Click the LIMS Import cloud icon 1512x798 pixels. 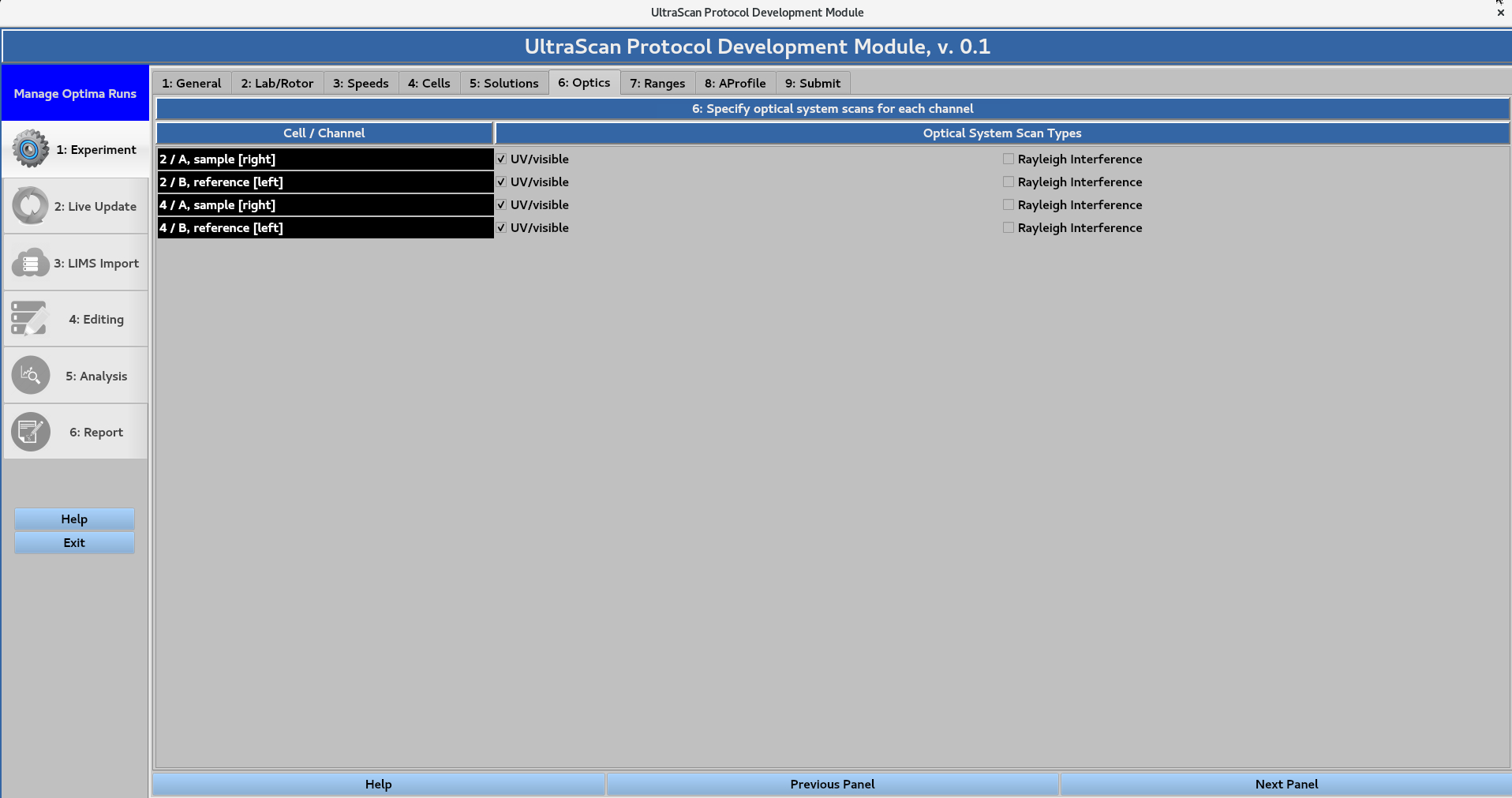(30, 263)
